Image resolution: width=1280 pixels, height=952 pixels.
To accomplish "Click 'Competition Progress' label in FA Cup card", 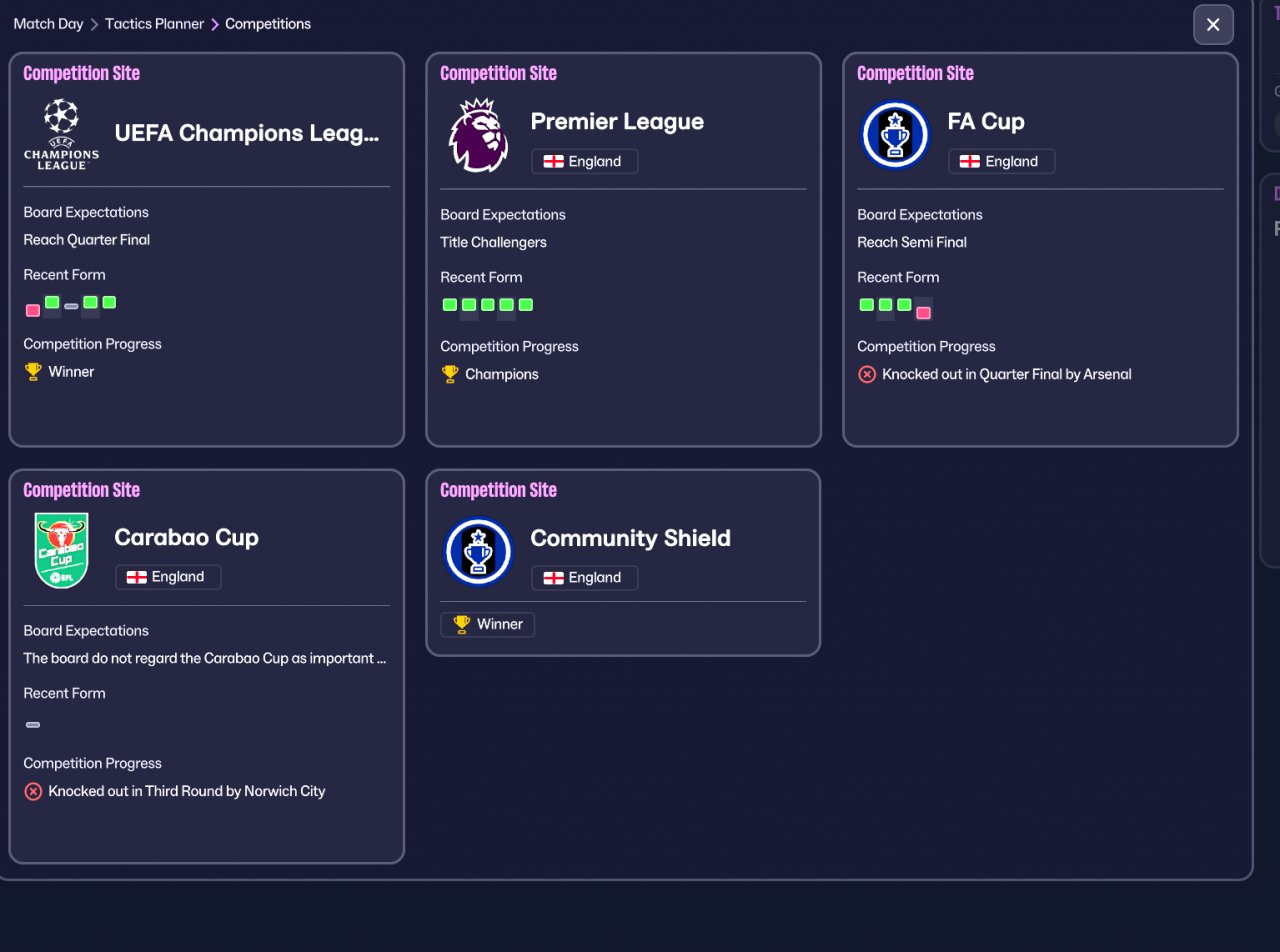I will [927, 347].
